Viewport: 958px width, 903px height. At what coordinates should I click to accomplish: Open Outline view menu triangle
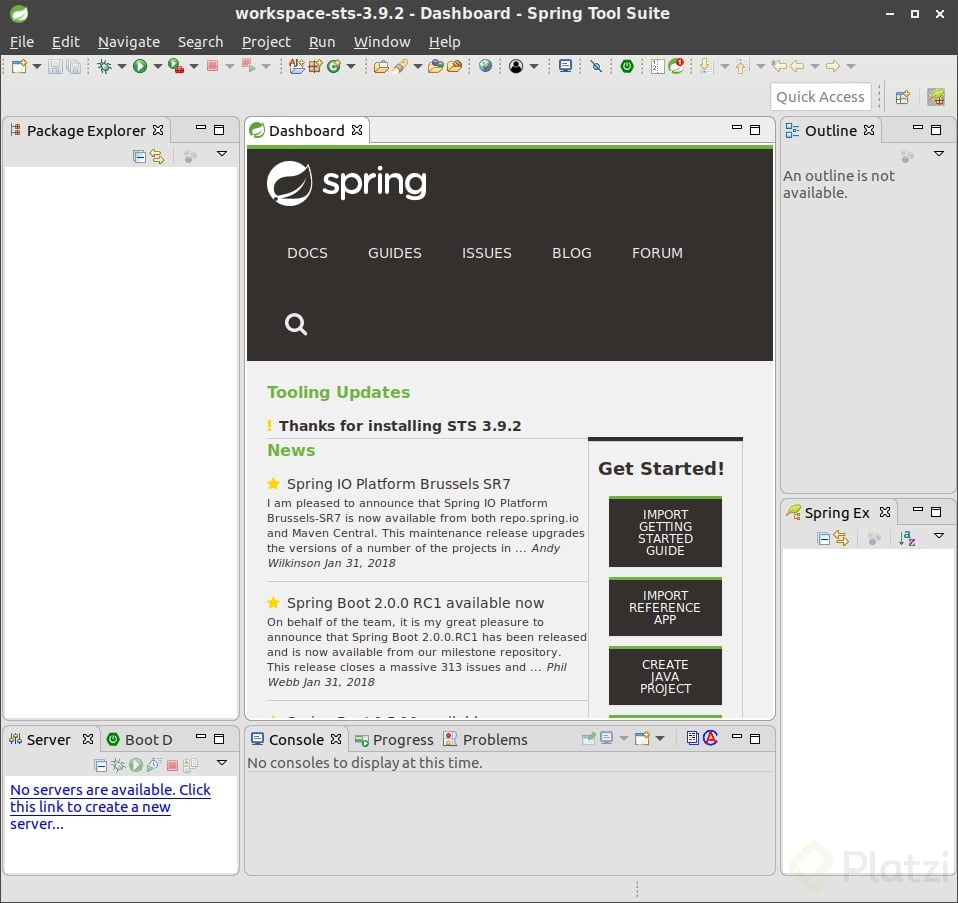pos(939,154)
